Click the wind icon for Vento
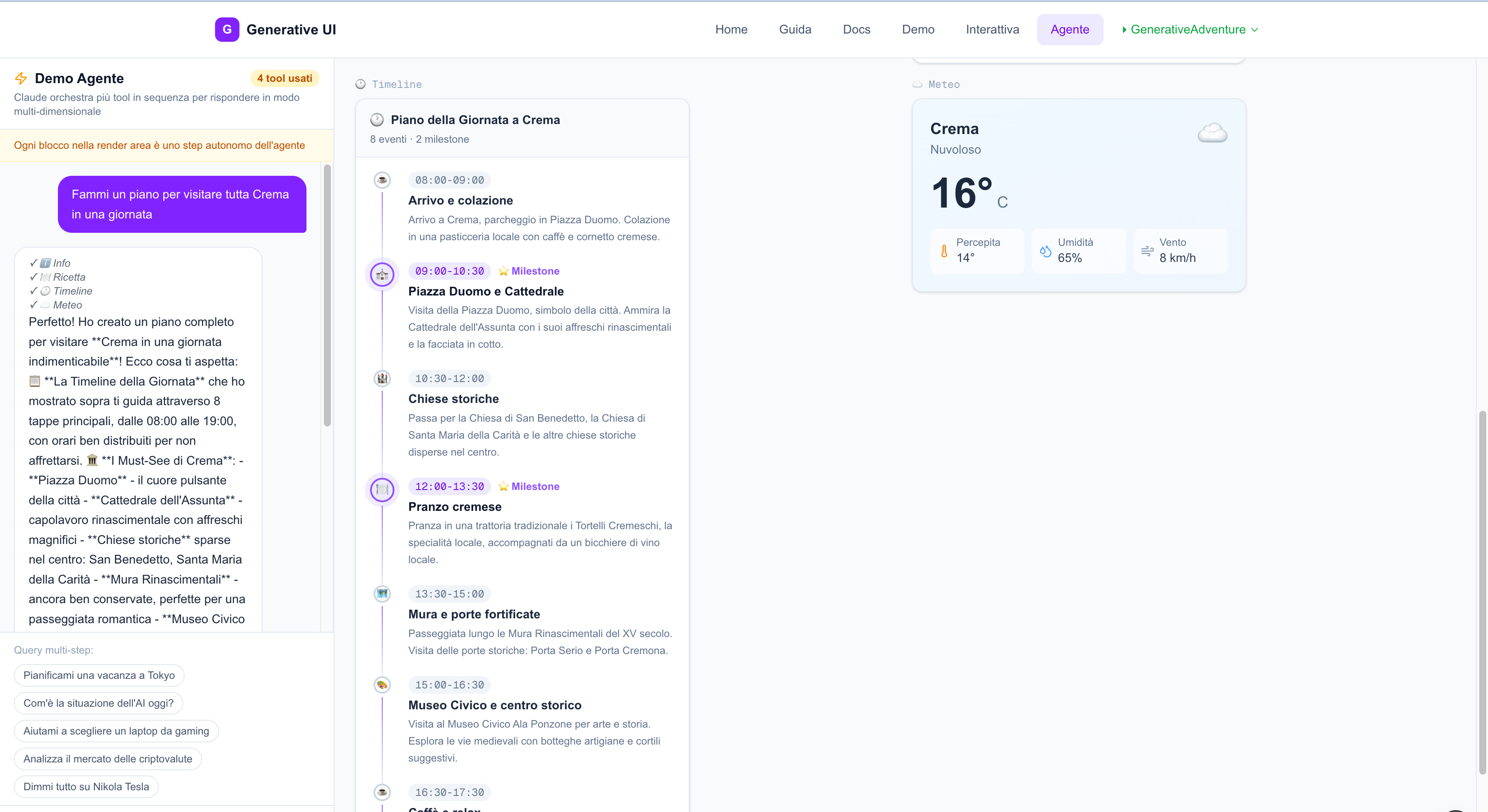 [x=1147, y=251]
